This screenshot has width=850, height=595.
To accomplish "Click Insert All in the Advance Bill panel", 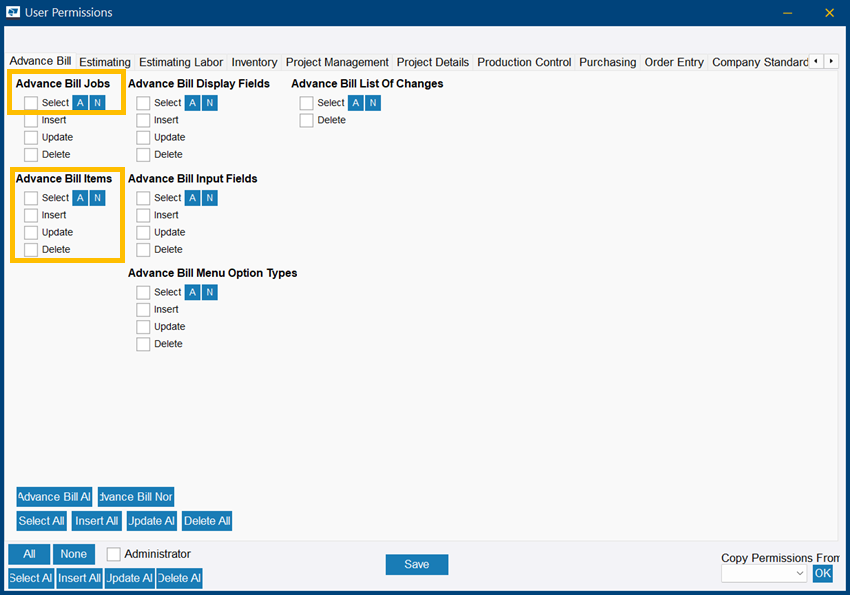I will (x=96, y=521).
